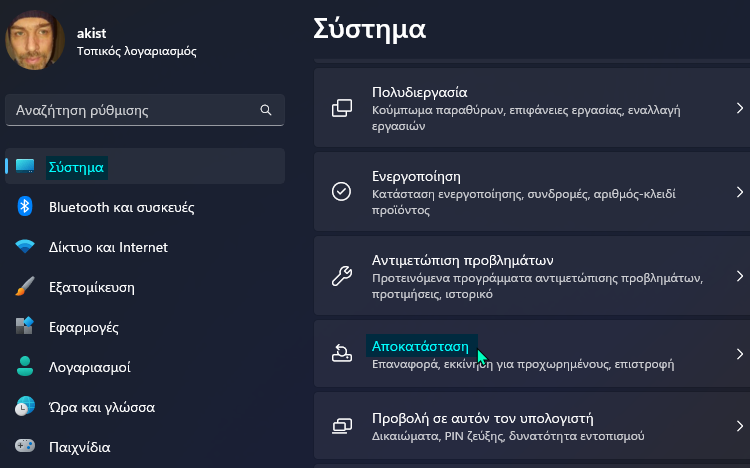Expand Αποκατάσταση via the right chevron
This screenshot has width=750, height=468.
(x=739, y=354)
